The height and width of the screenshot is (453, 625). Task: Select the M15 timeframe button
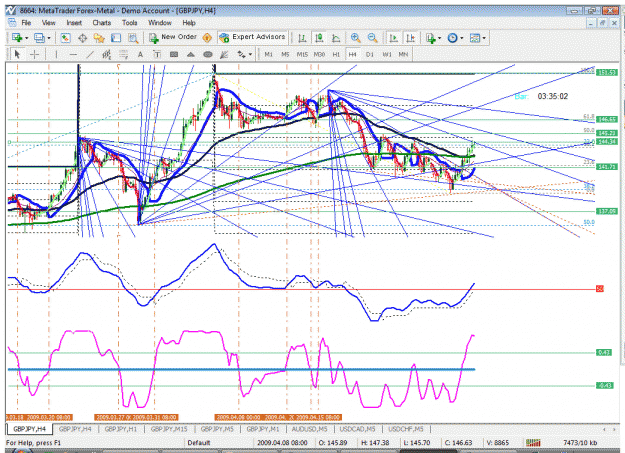[x=302, y=55]
